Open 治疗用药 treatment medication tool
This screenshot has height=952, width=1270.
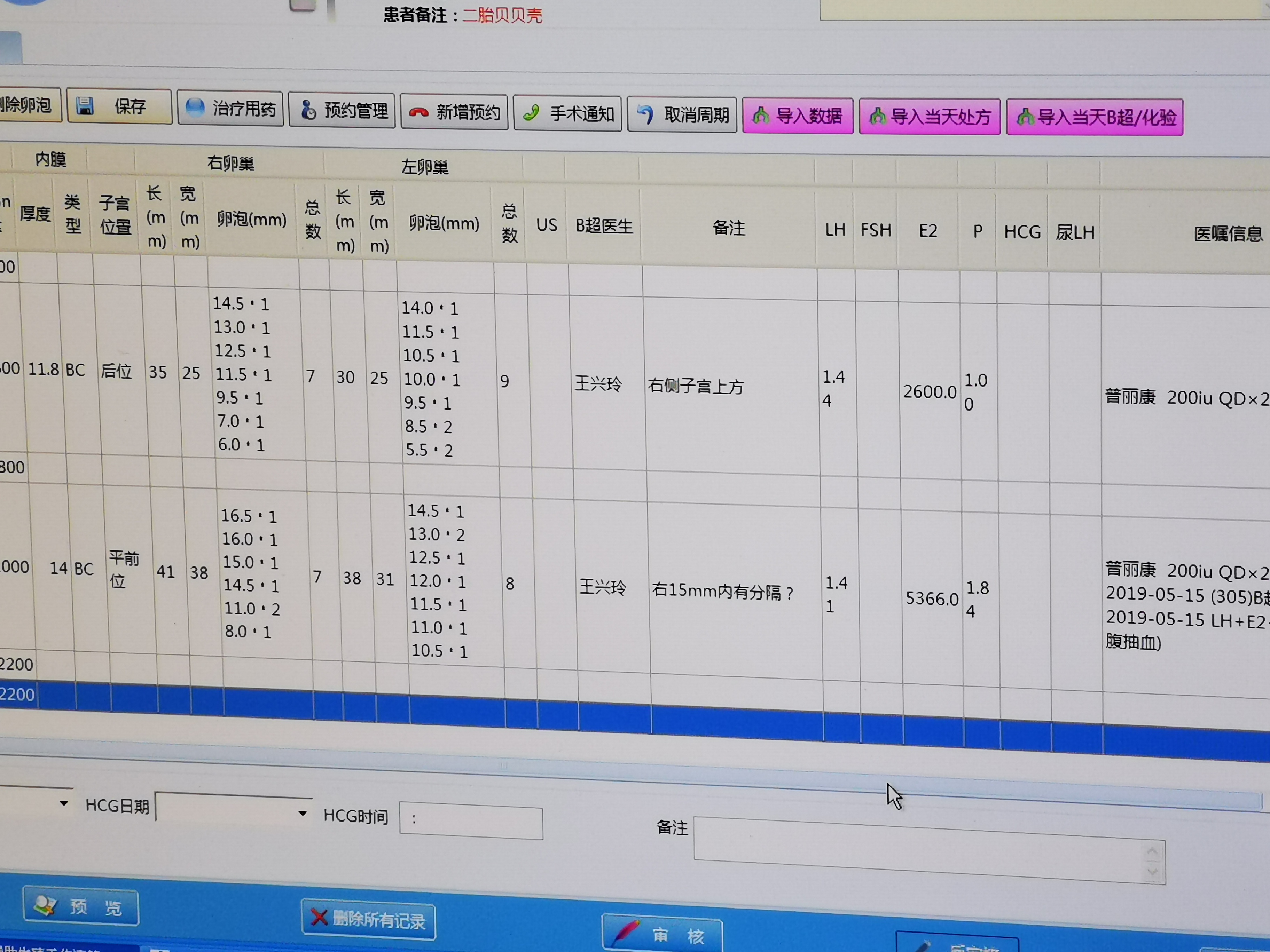[230, 108]
